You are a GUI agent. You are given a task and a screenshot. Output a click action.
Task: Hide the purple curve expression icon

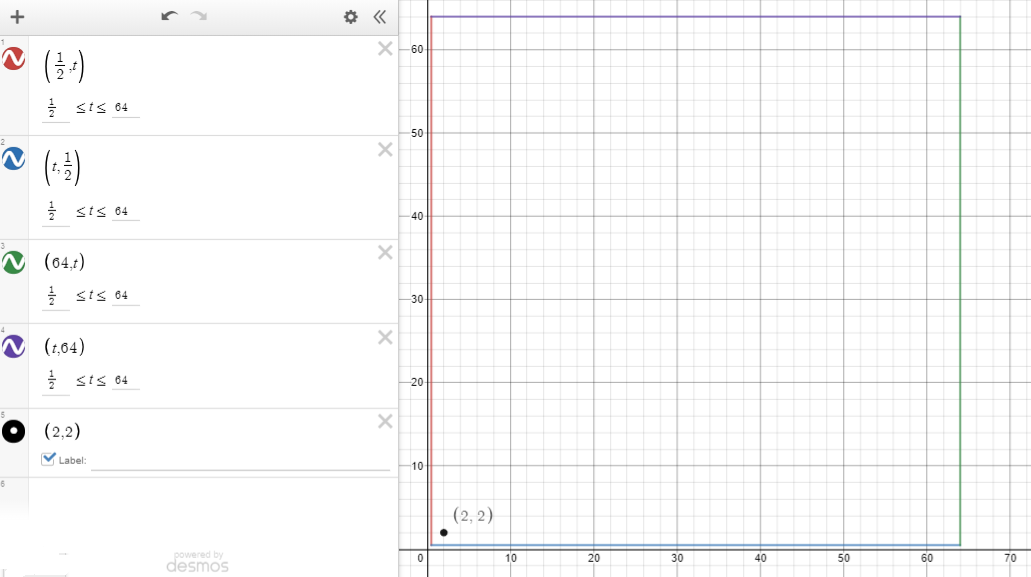click(14, 346)
